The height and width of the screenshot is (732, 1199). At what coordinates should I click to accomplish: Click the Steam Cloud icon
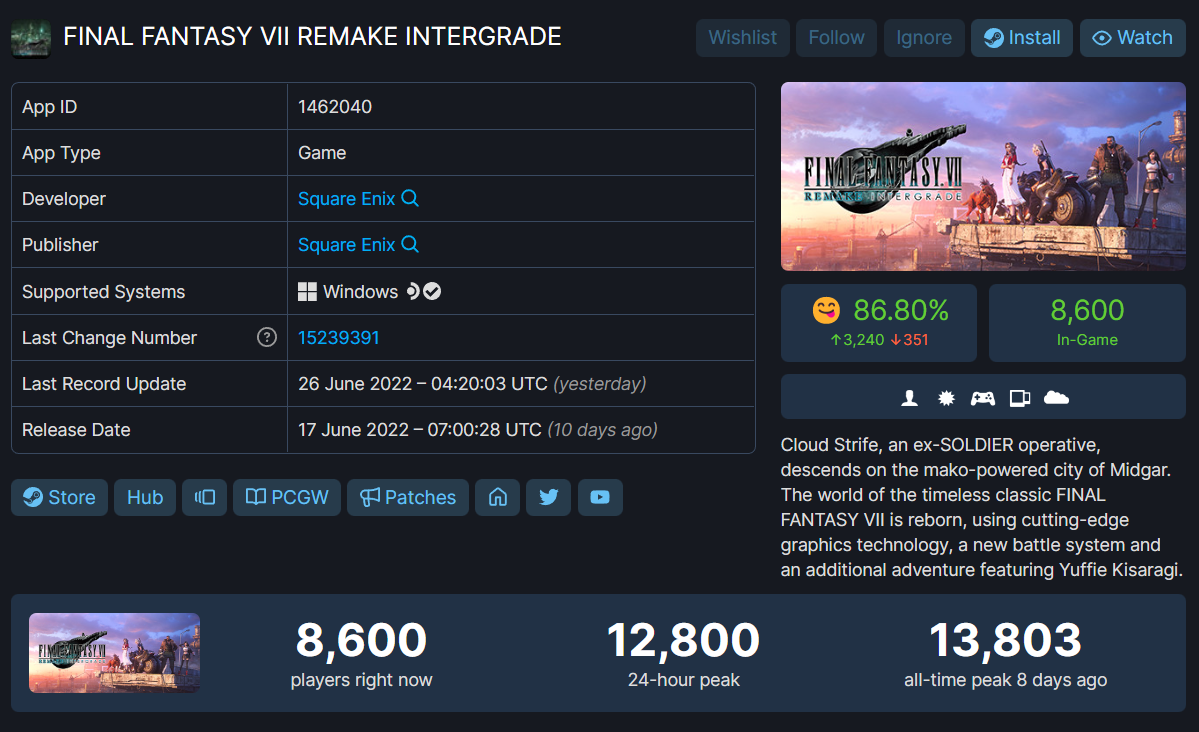[x=1056, y=397]
